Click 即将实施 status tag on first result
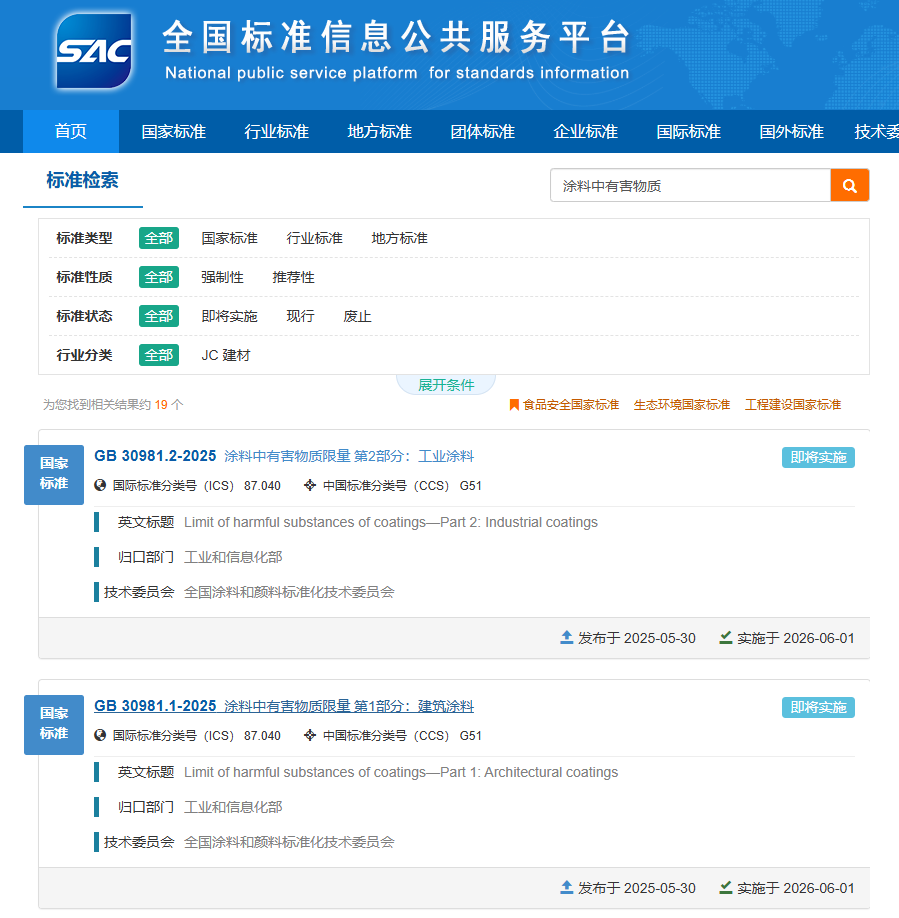 click(818, 457)
